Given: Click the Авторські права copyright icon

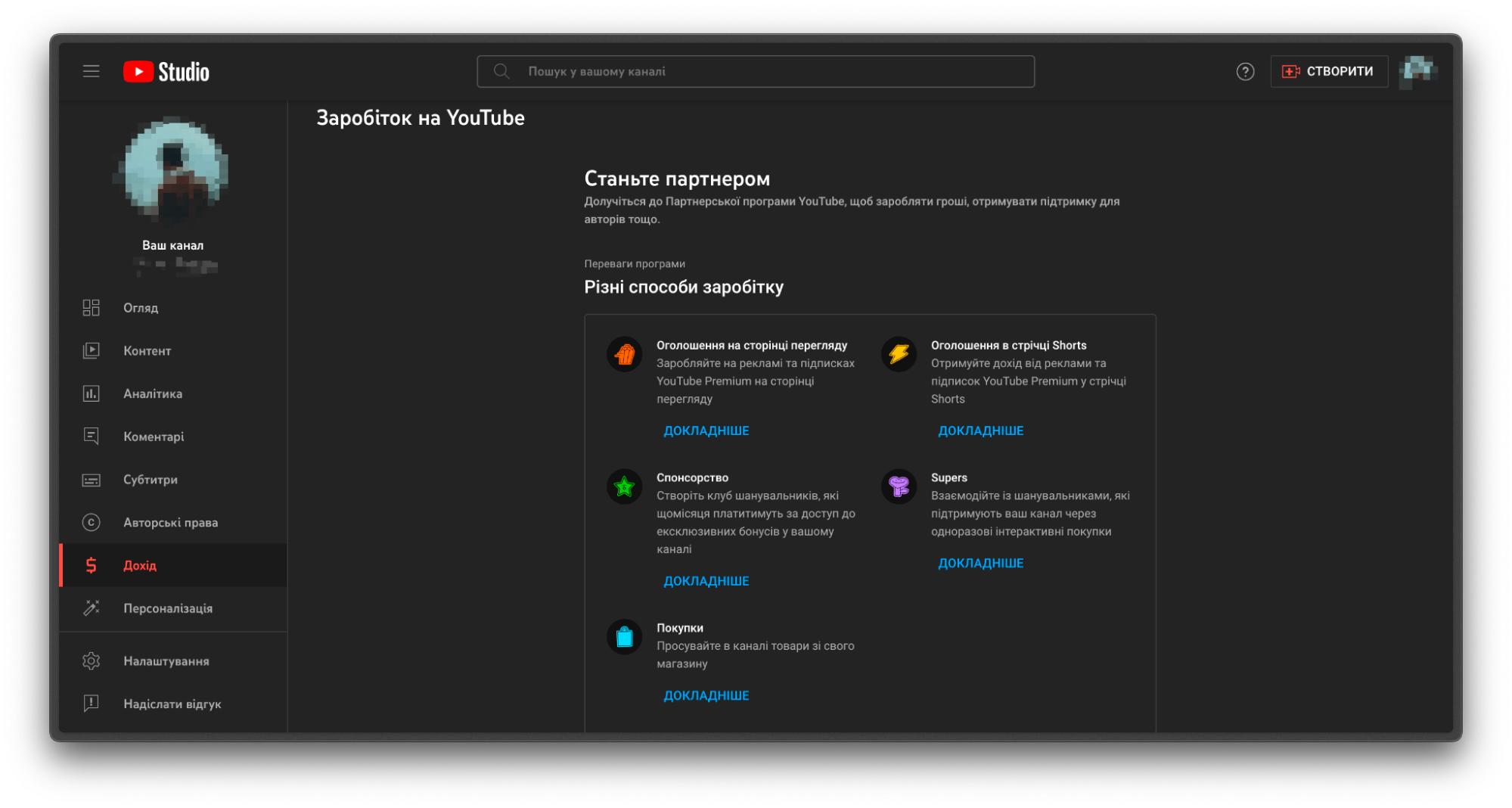Looking at the screenshot, I should pos(91,523).
